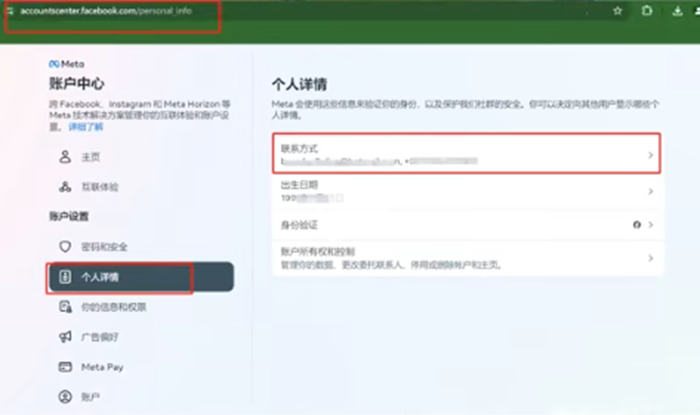Expand the 出生日期 row chevron

pos(650,191)
